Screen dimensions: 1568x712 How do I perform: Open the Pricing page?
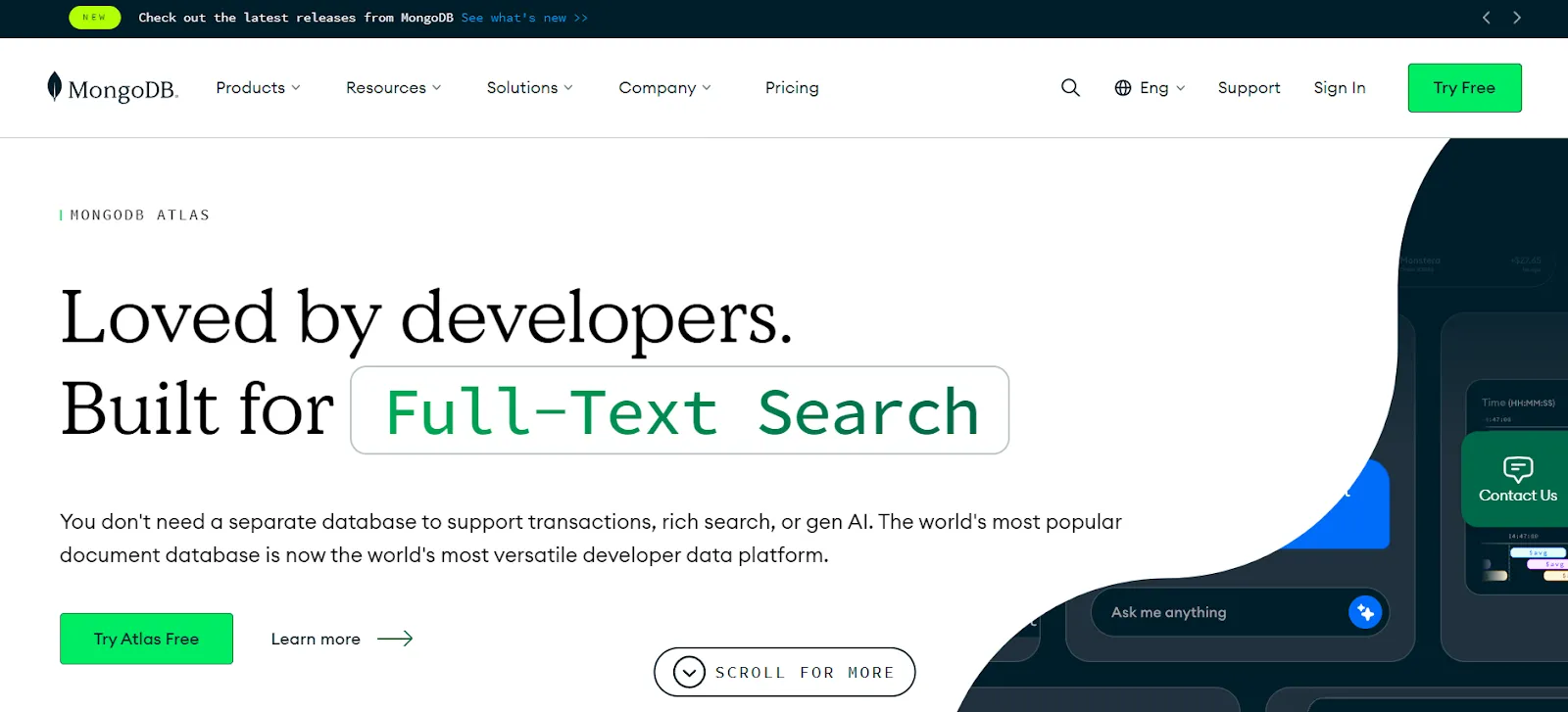[x=792, y=88]
